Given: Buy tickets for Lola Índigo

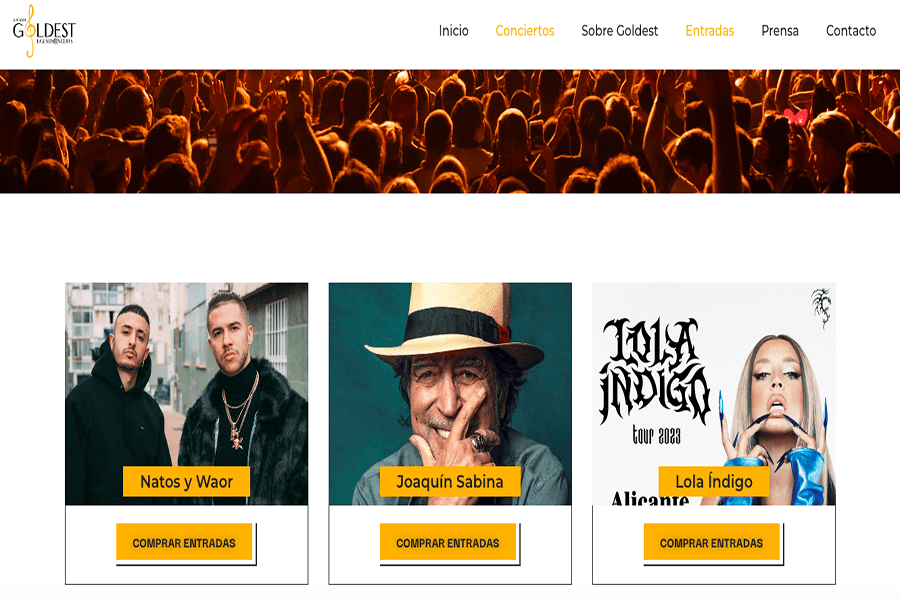Looking at the screenshot, I should [x=711, y=542].
